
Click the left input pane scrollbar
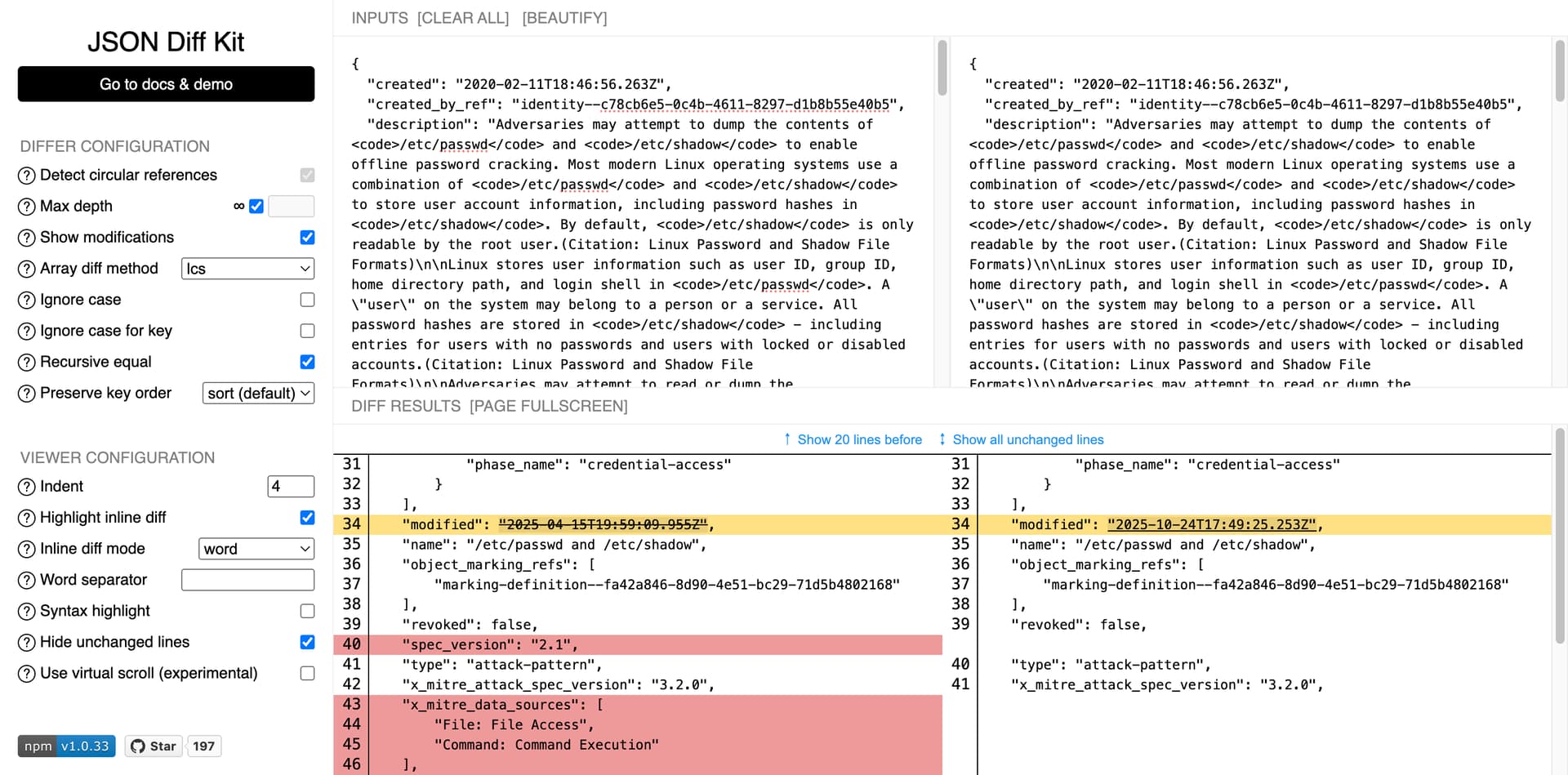(x=942, y=69)
